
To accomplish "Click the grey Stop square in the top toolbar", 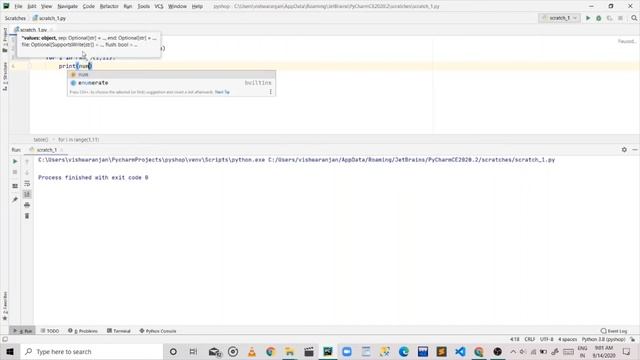I will click(x=620, y=18).
